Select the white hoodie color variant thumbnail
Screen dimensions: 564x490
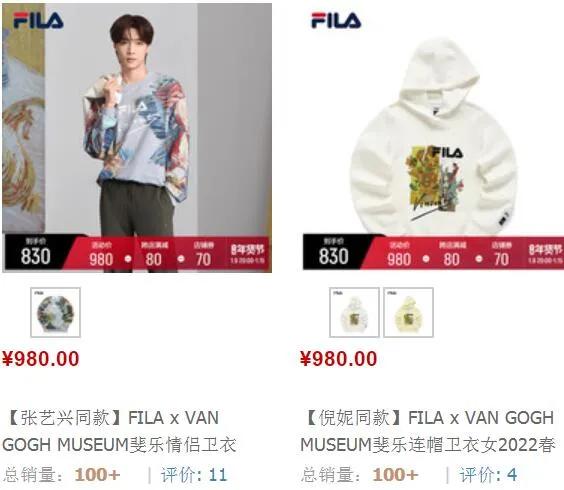[x=354, y=312]
